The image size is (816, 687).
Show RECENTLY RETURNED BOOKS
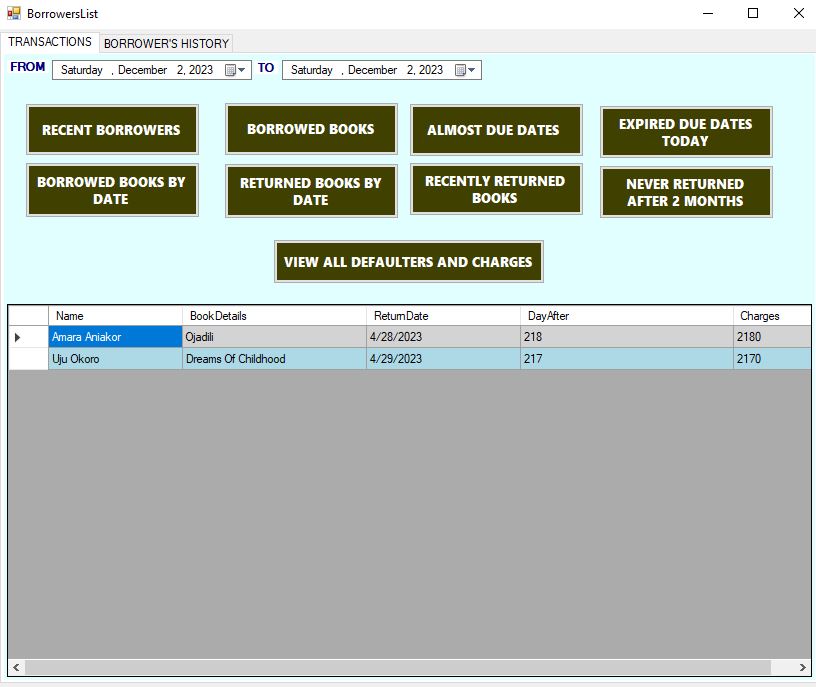[x=495, y=189]
